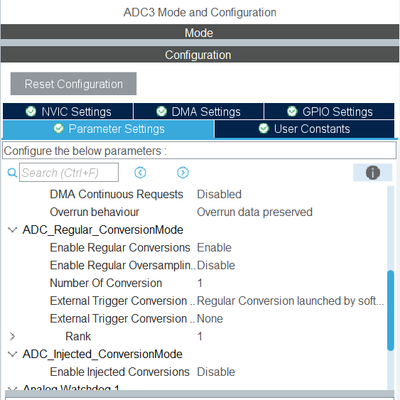The height and width of the screenshot is (400, 400).
Task: Go to next search result arrow
Action: [x=183, y=173]
